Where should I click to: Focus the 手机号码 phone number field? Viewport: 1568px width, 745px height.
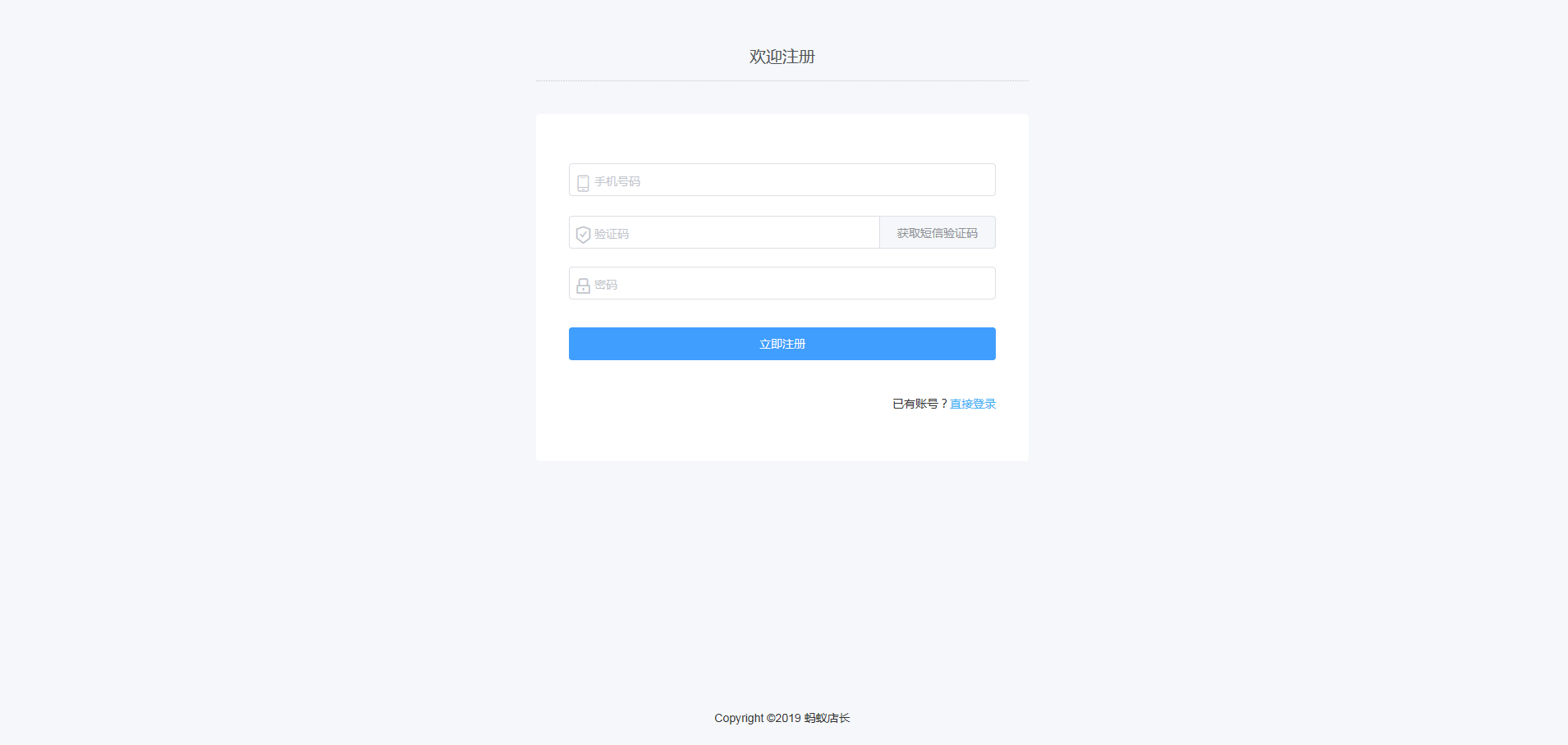coord(782,180)
